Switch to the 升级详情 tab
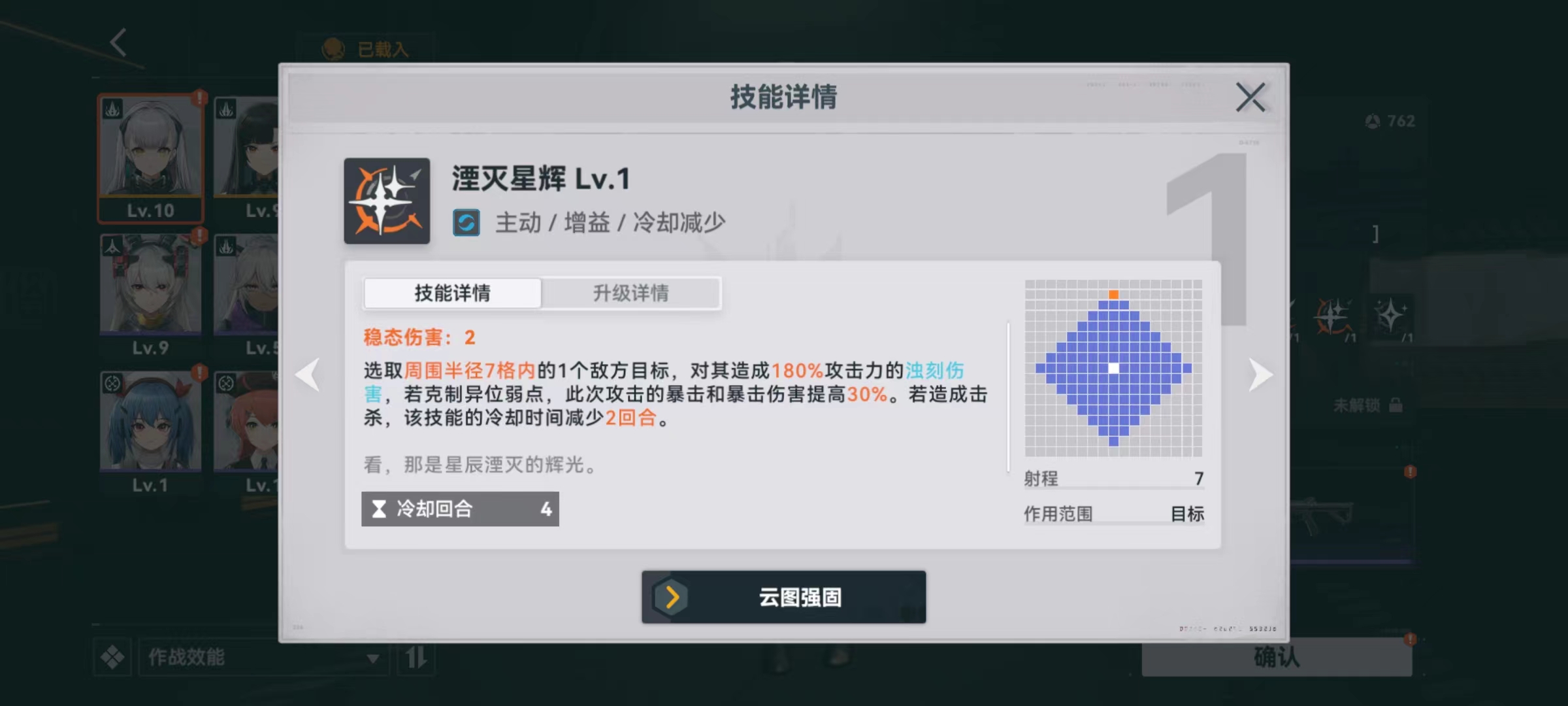 click(x=631, y=293)
